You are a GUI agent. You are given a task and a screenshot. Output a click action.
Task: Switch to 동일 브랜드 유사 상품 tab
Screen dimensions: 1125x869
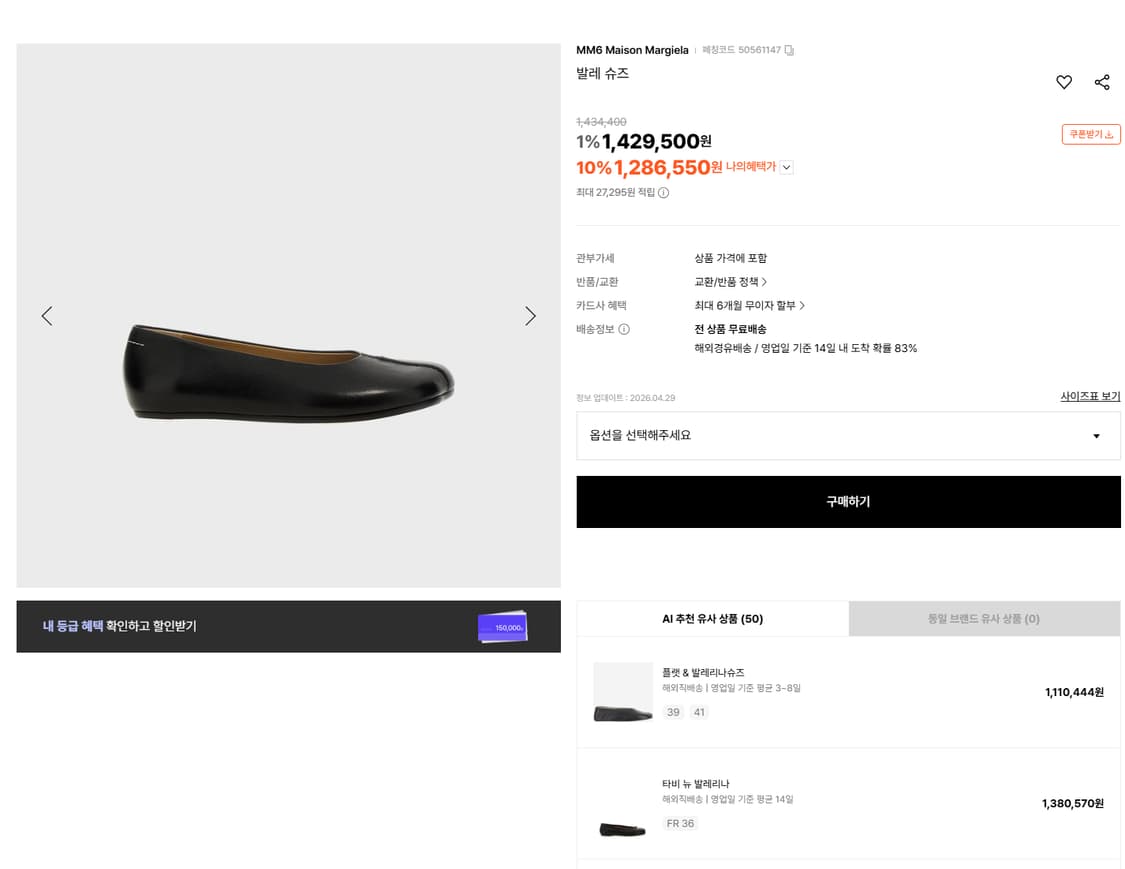coord(983,619)
